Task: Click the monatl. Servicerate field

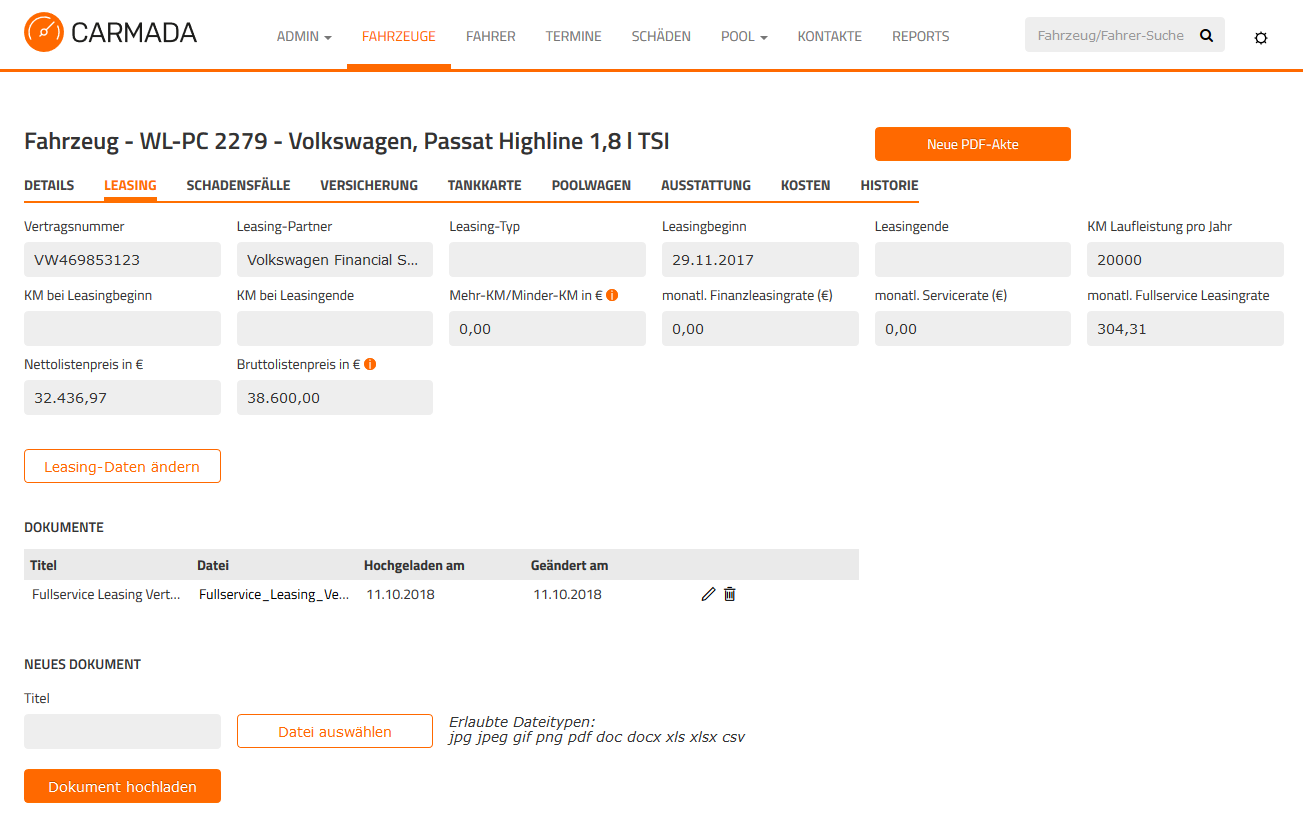Action: (x=973, y=329)
